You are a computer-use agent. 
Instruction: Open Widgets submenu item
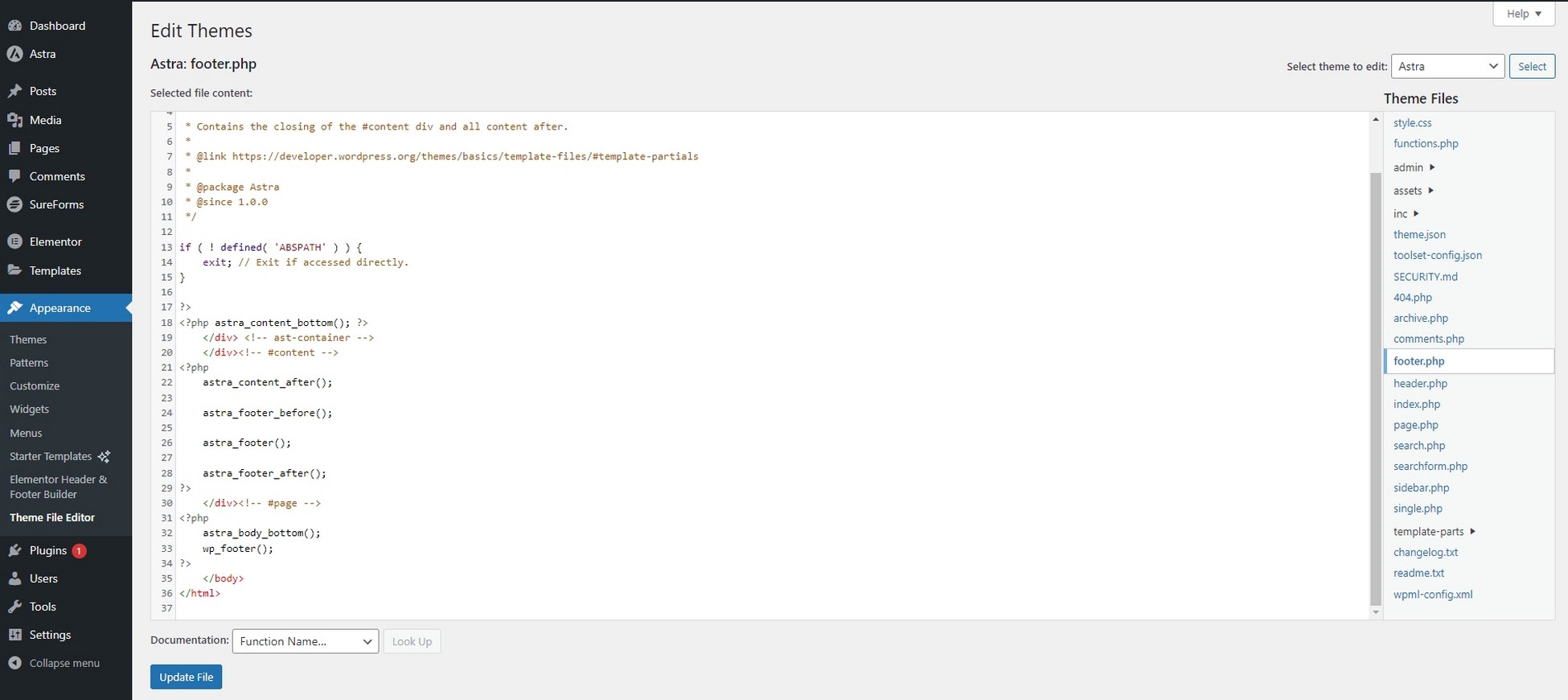(29, 410)
